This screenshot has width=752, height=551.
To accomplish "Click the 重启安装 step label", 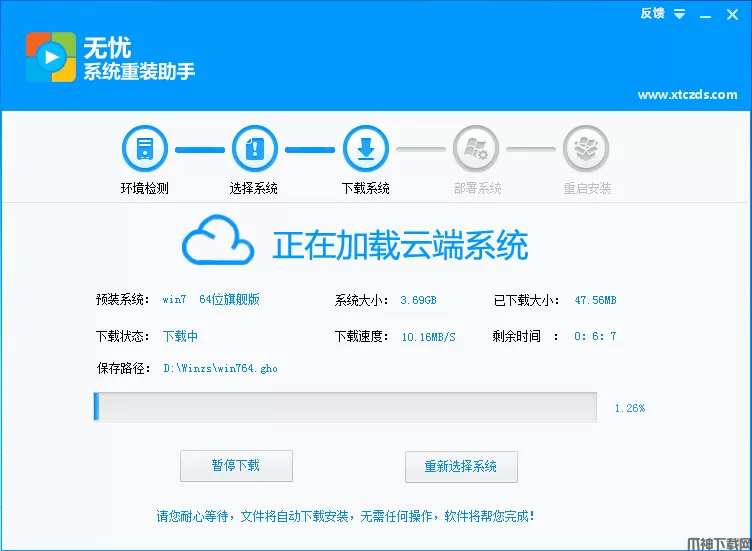I will (x=588, y=188).
